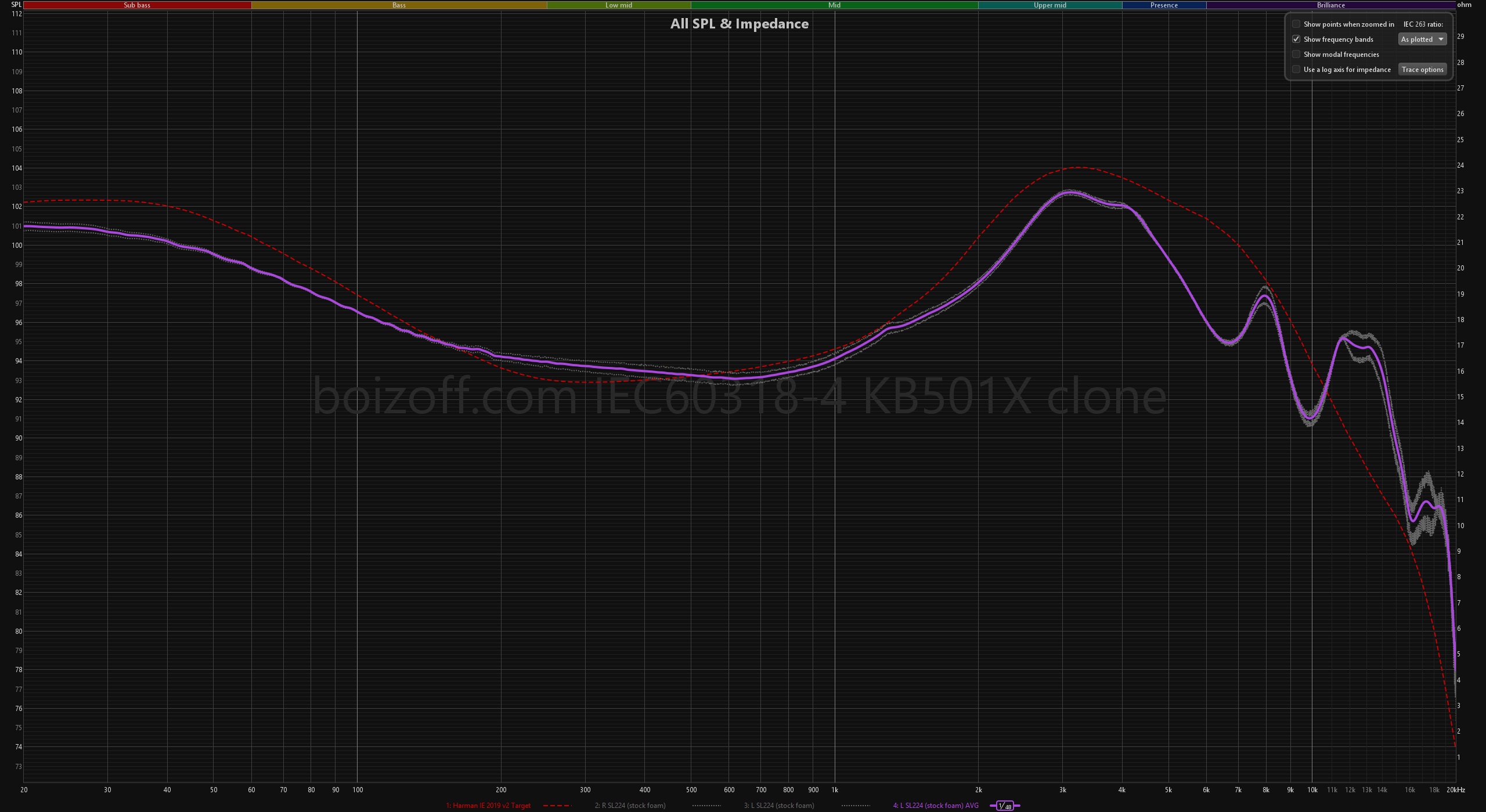Click the ohm axis label at top right
This screenshot has width=1486, height=812.
click(1464, 5)
